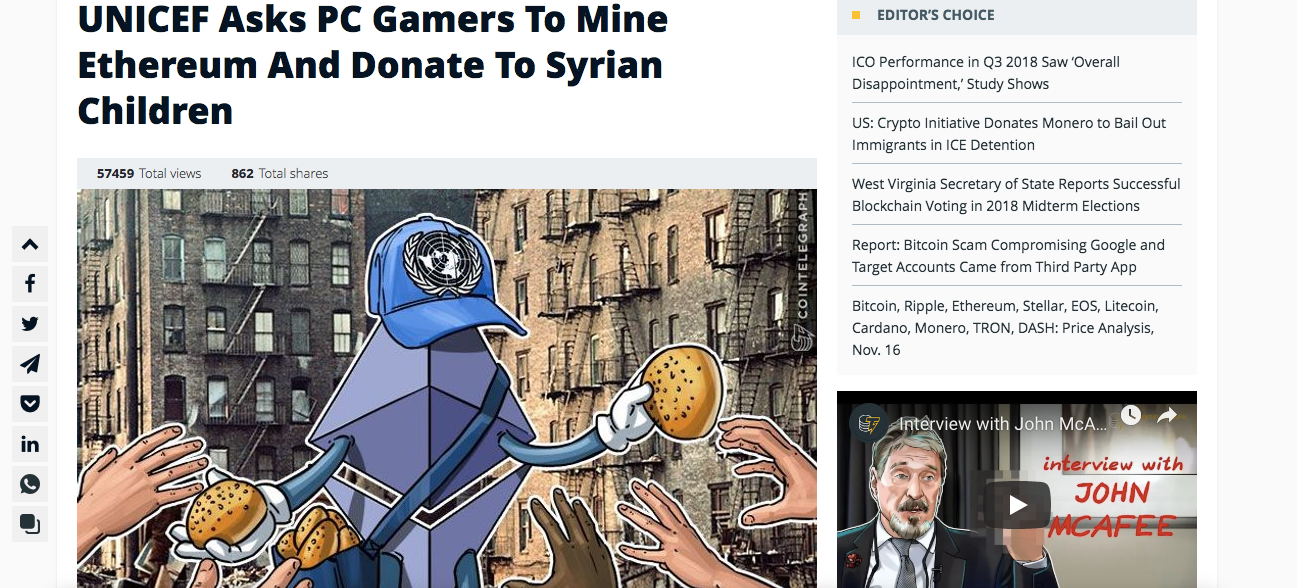Click the video Watch later clock icon
Viewport: 1297px width, 588px height.
1130,415
